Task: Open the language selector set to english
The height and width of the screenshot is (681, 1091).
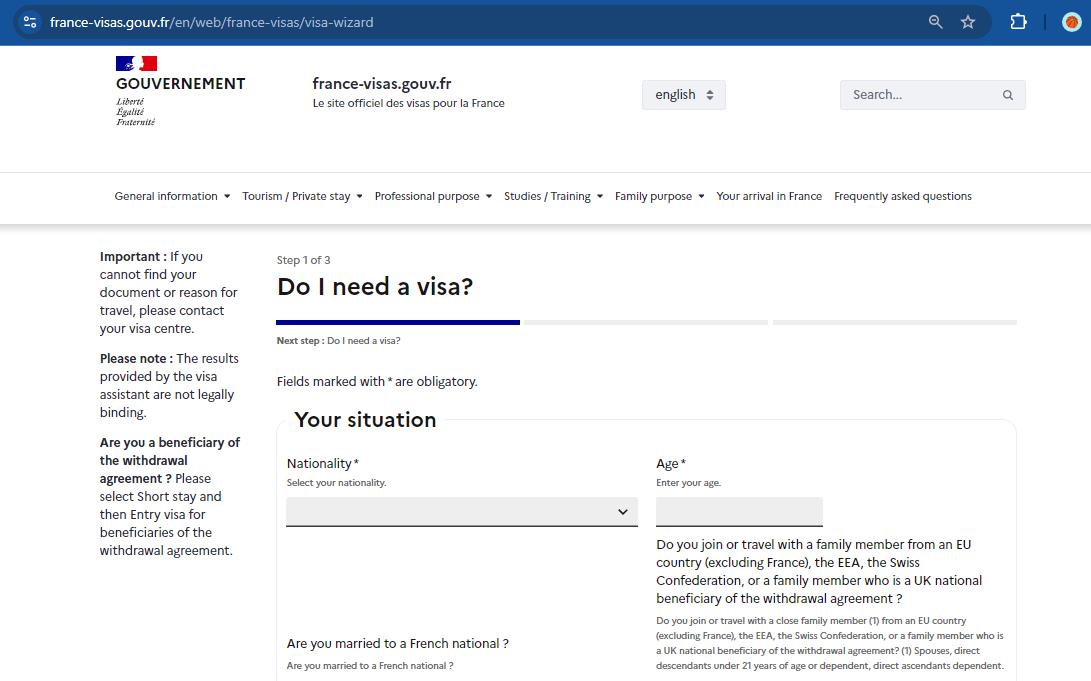Action: click(683, 95)
